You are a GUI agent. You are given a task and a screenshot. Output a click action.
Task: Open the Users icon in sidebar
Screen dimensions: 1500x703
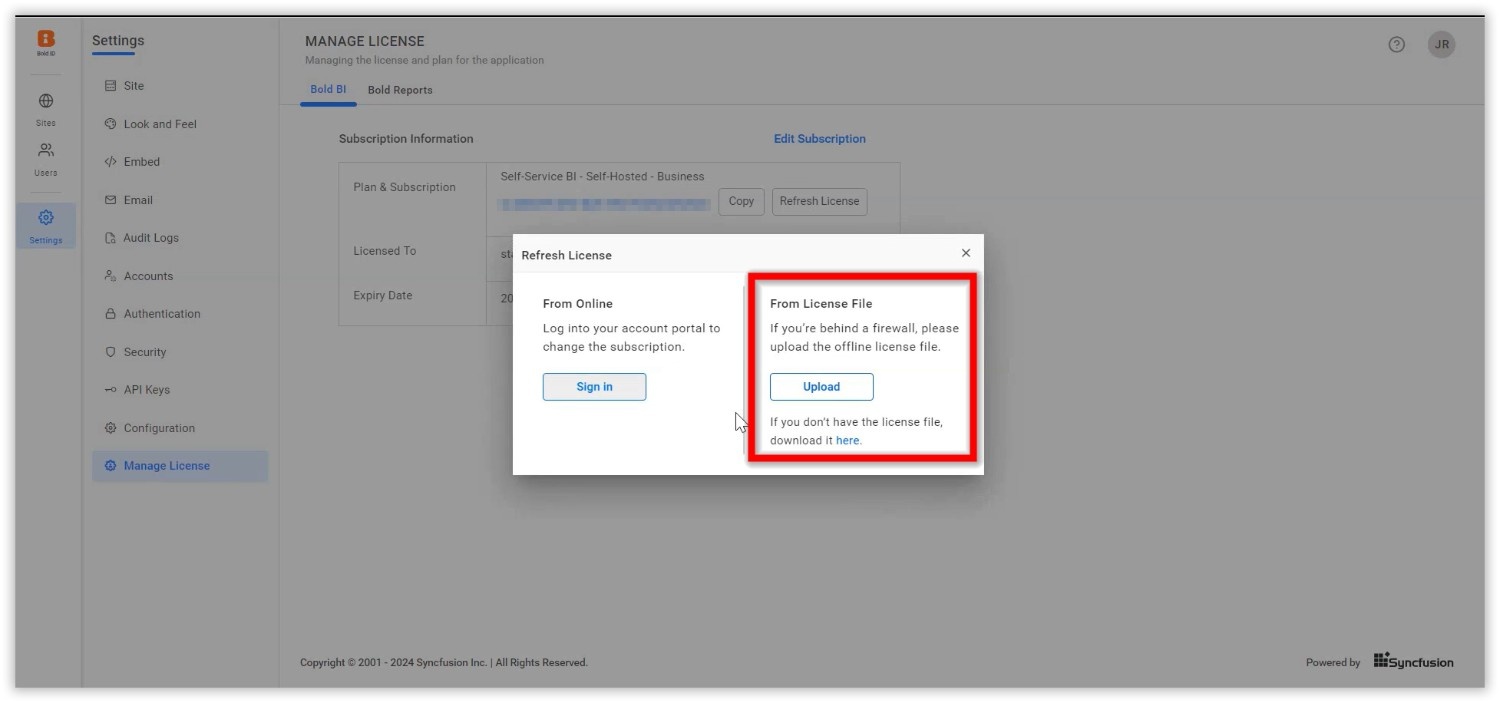[46, 151]
